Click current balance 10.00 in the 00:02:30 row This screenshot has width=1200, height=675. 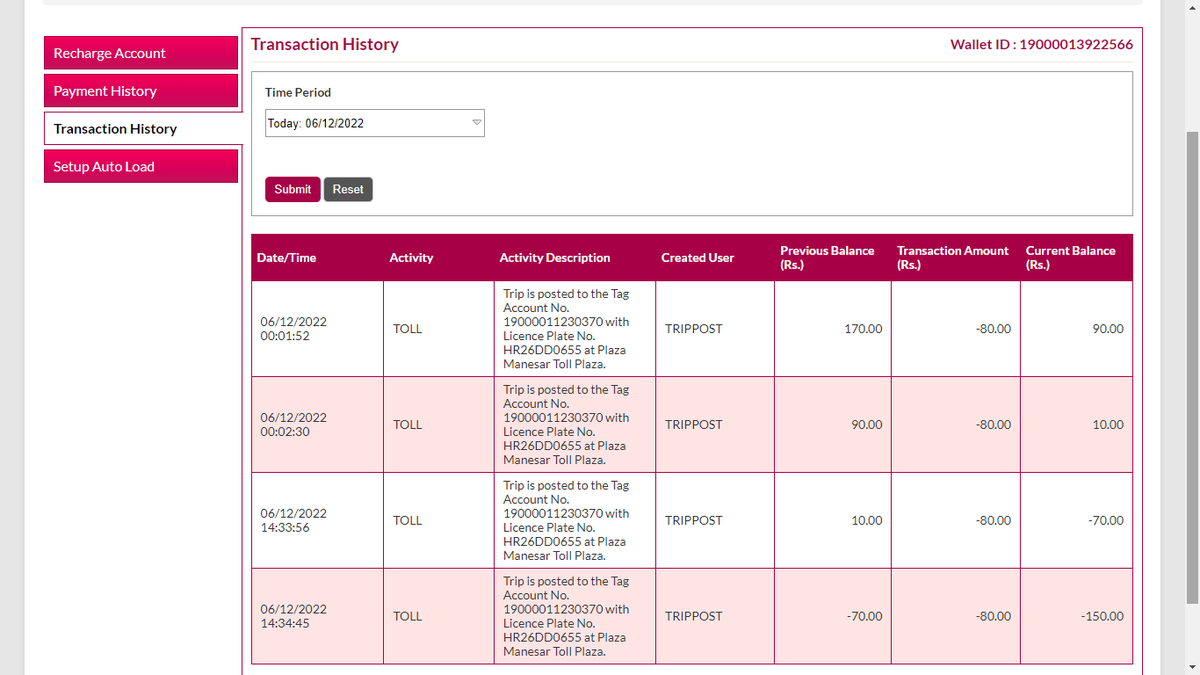tap(1108, 425)
